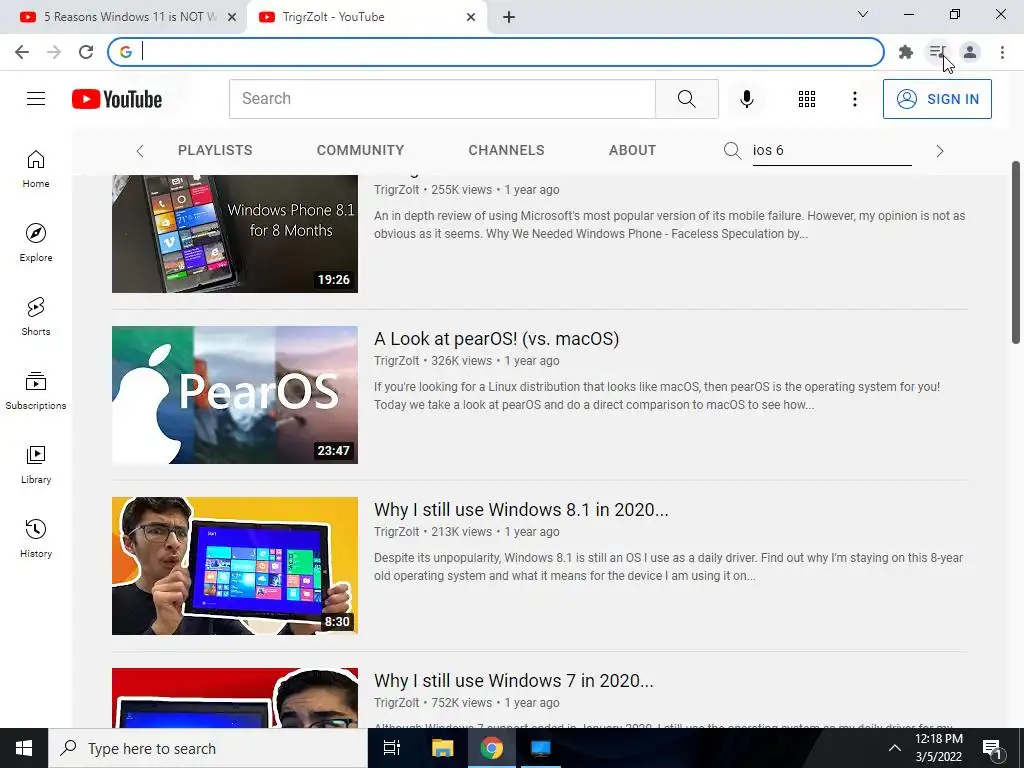The image size is (1024, 768).
Task: Click the channel search field 'ios 6'
Action: tap(831, 151)
